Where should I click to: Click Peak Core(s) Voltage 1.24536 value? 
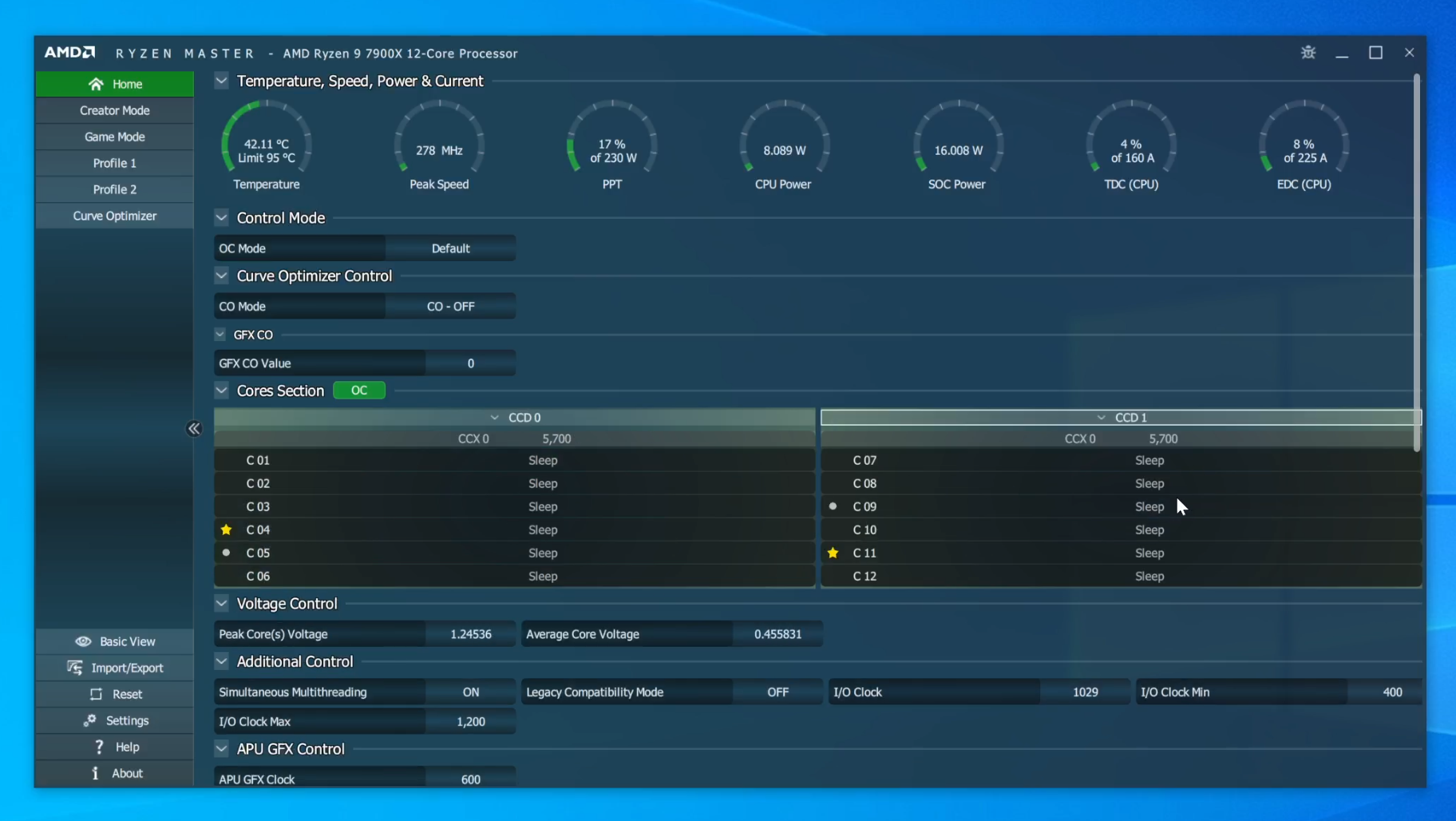[471, 634]
